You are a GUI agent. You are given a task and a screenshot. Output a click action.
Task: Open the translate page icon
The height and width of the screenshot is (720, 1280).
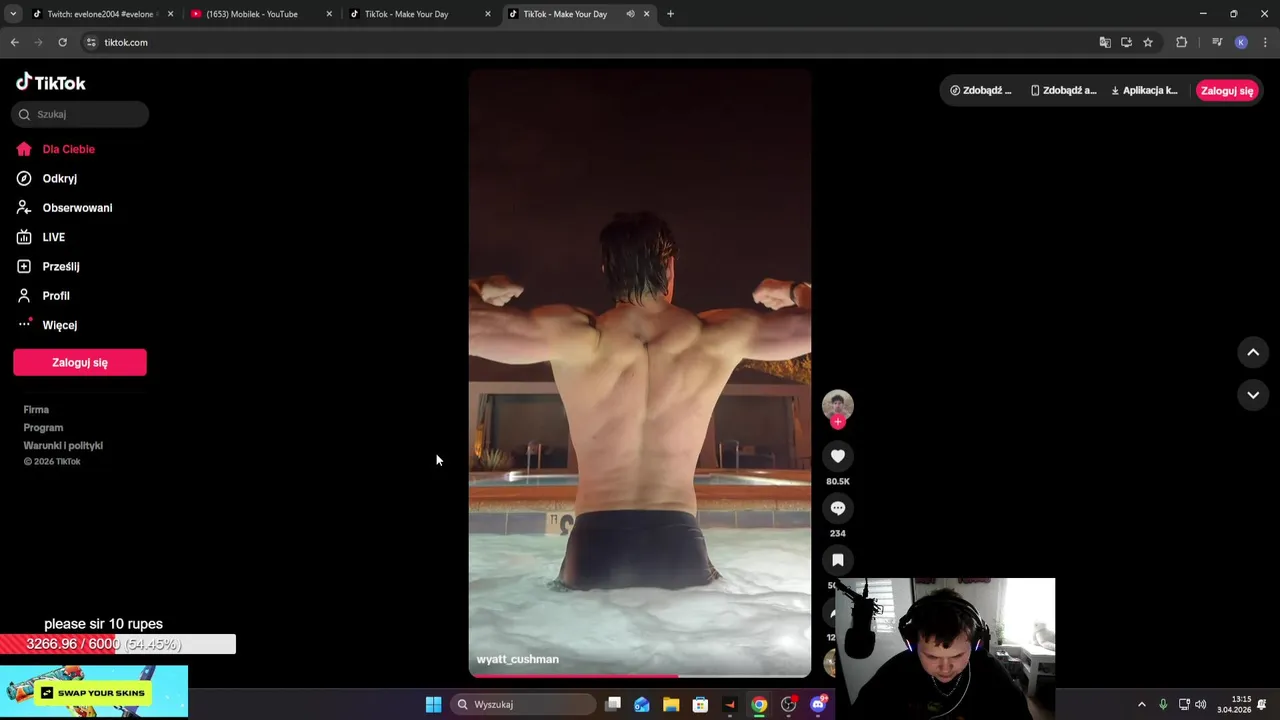(1105, 42)
